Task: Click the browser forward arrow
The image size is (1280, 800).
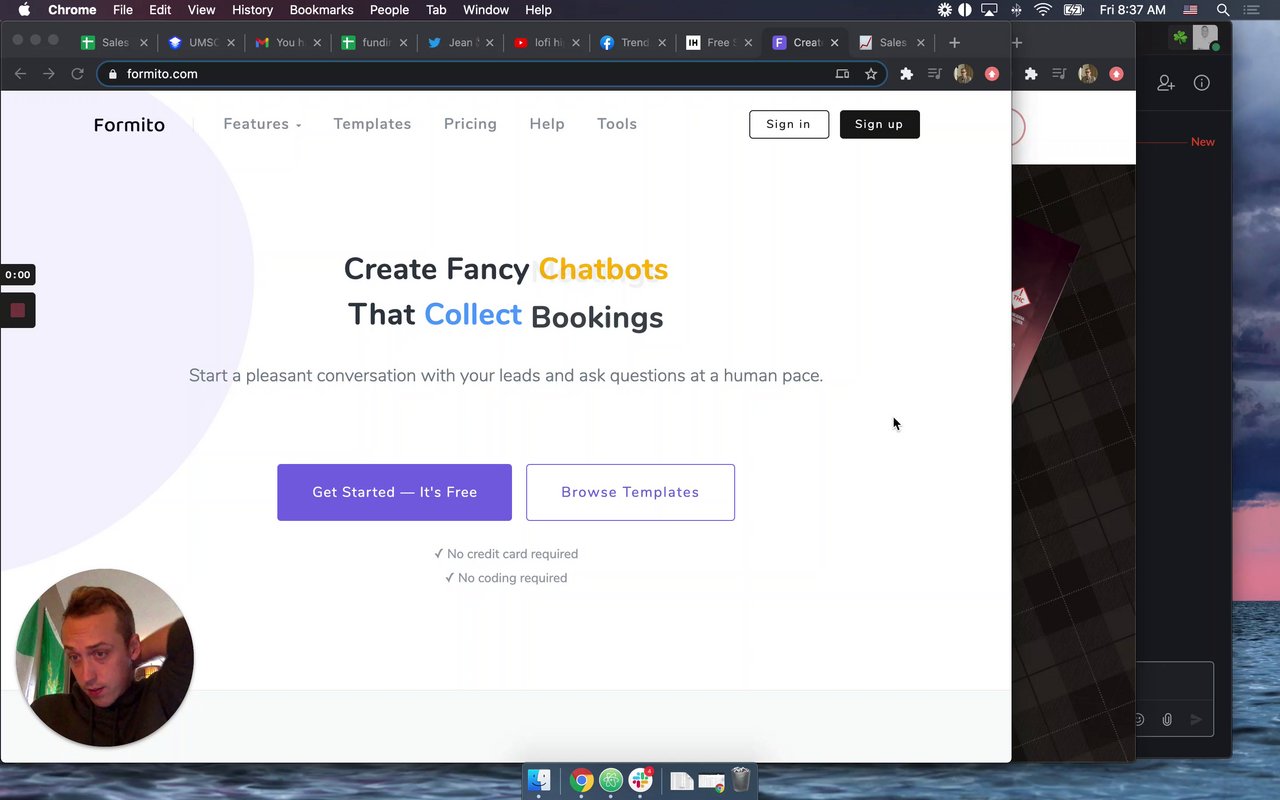Action: pyautogui.click(x=48, y=74)
